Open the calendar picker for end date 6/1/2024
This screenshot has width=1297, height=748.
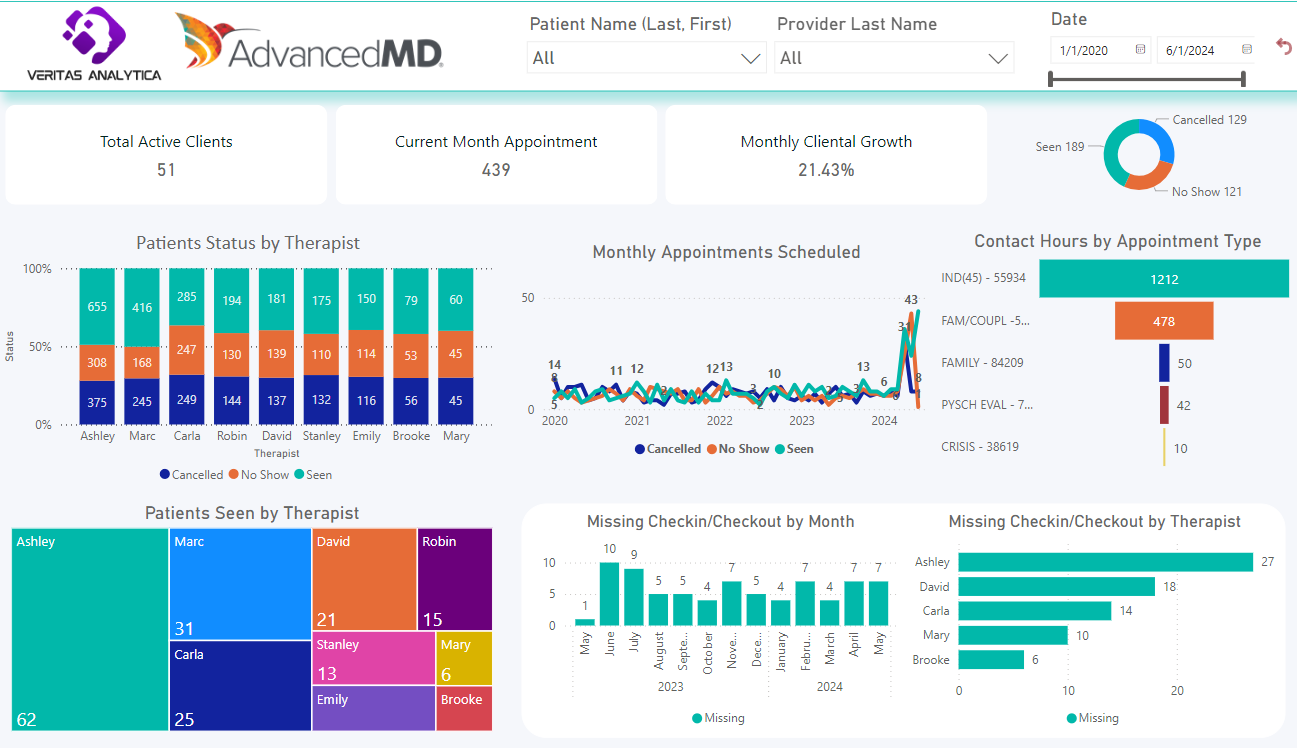coord(1246,50)
